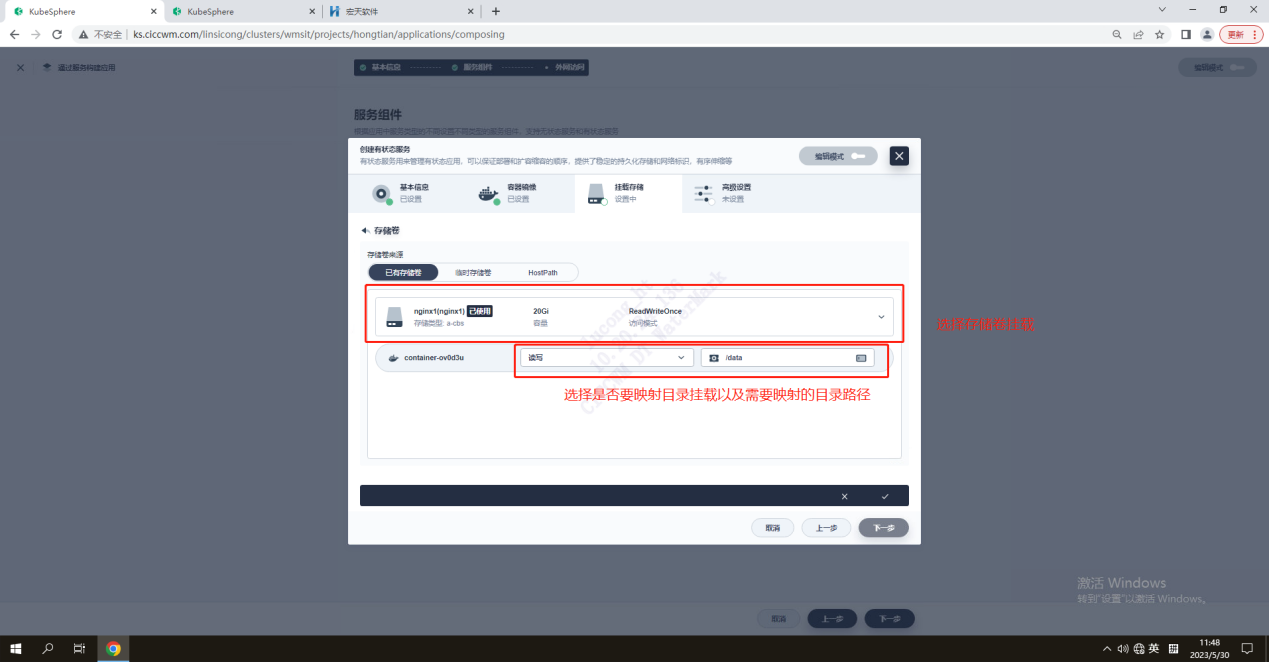The height and width of the screenshot is (662, 1269).
Task: Select the 挂载存储 step tab
Action: tap(628, 193)
